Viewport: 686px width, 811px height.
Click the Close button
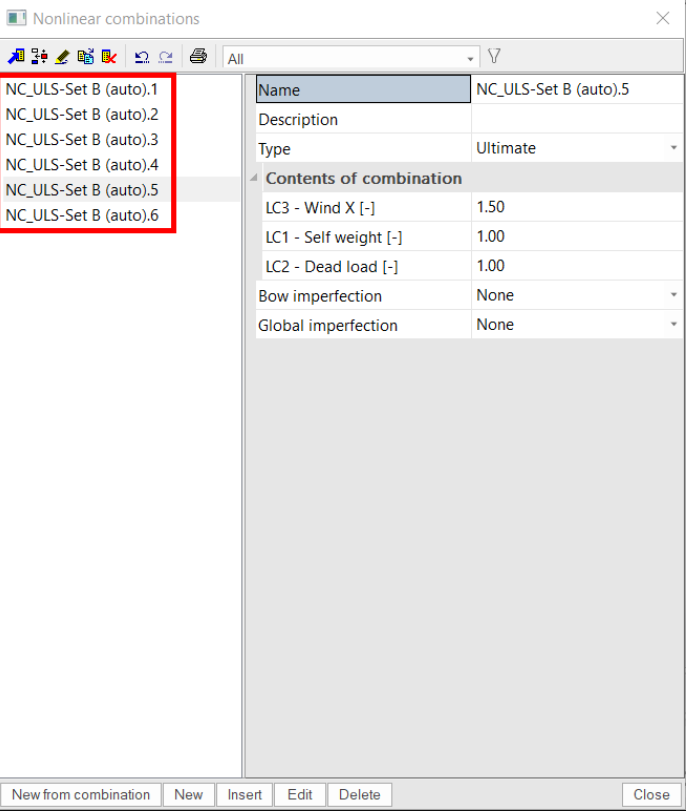click(651, 794)
